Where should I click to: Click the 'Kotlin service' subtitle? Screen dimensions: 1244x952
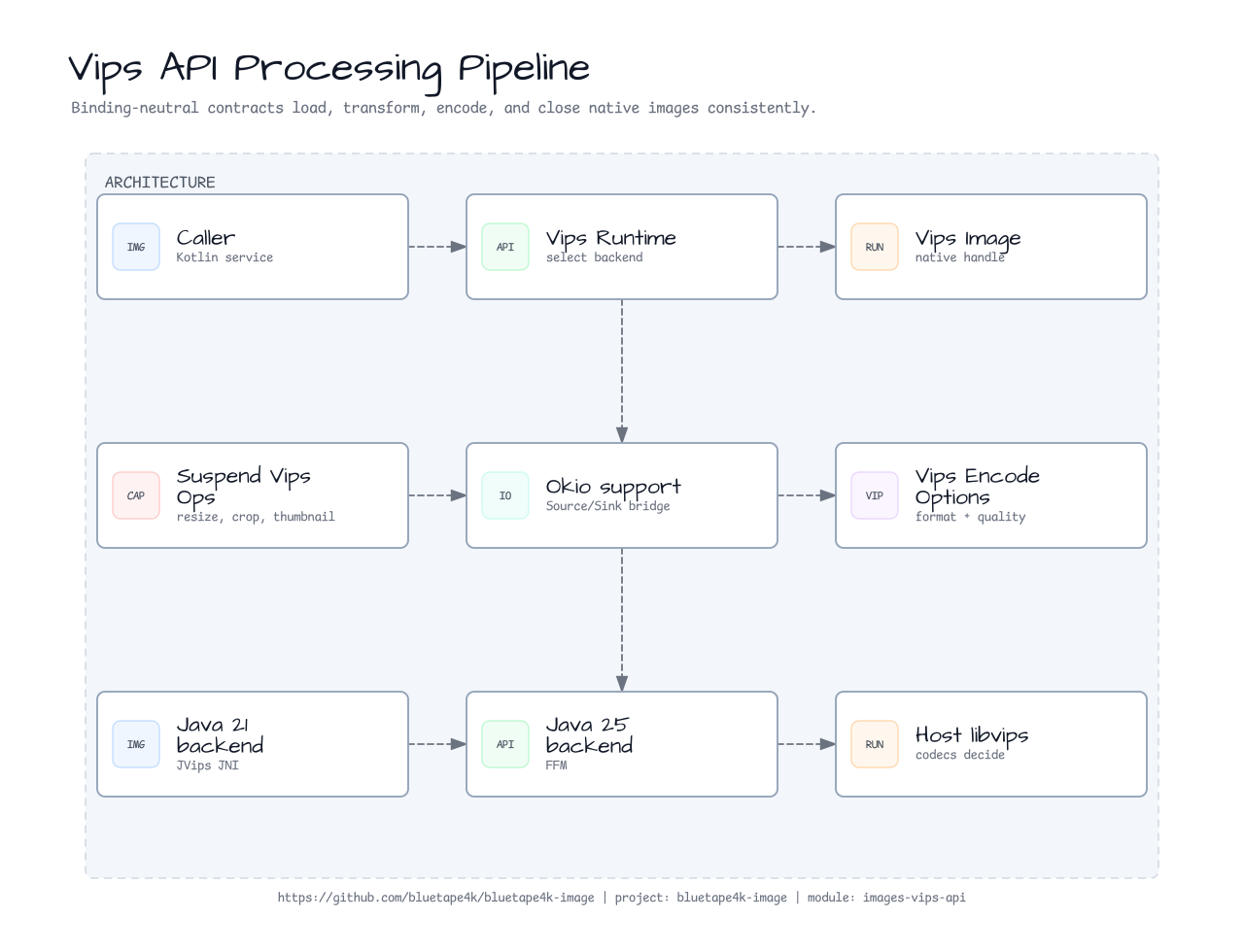tap(225, 257)
